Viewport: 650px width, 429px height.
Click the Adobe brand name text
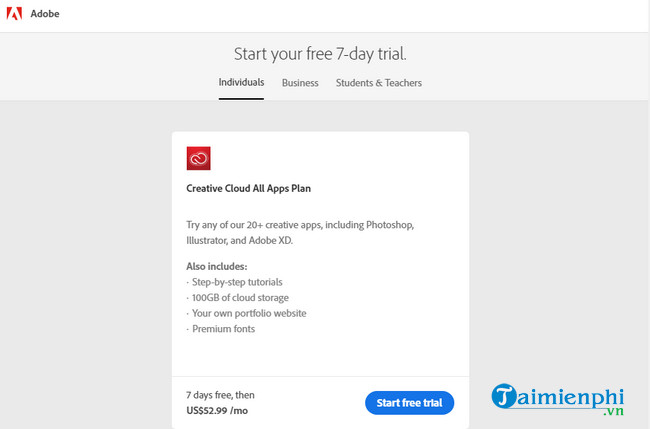[x=45, y=14]
